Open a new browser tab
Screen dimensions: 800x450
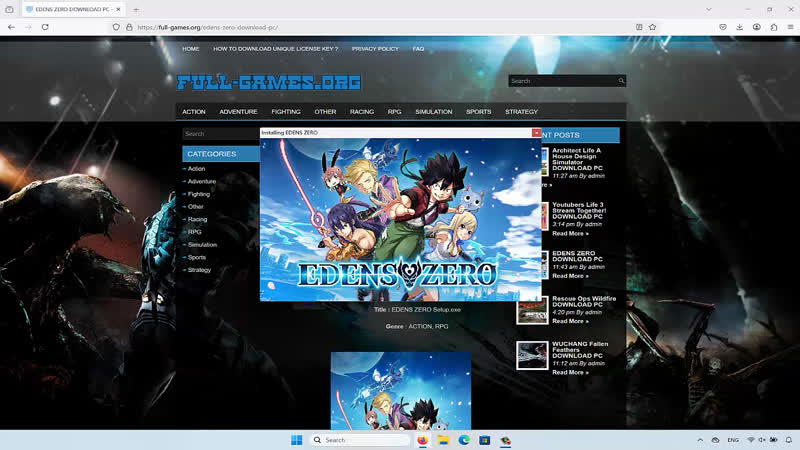pos(136,9)
